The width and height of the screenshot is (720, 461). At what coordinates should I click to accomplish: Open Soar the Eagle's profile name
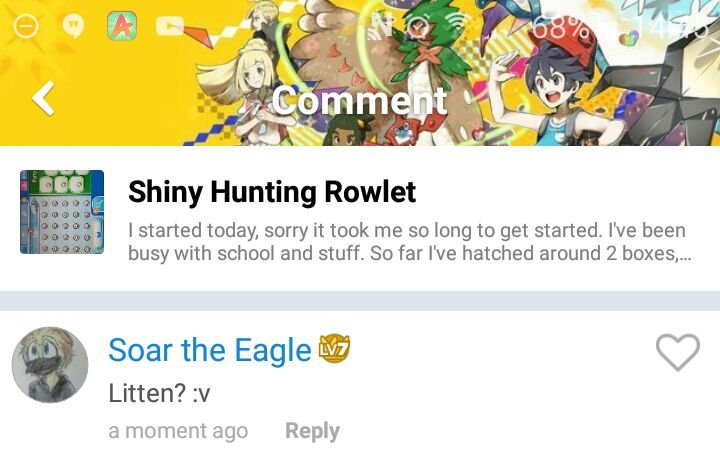[210, 350]
